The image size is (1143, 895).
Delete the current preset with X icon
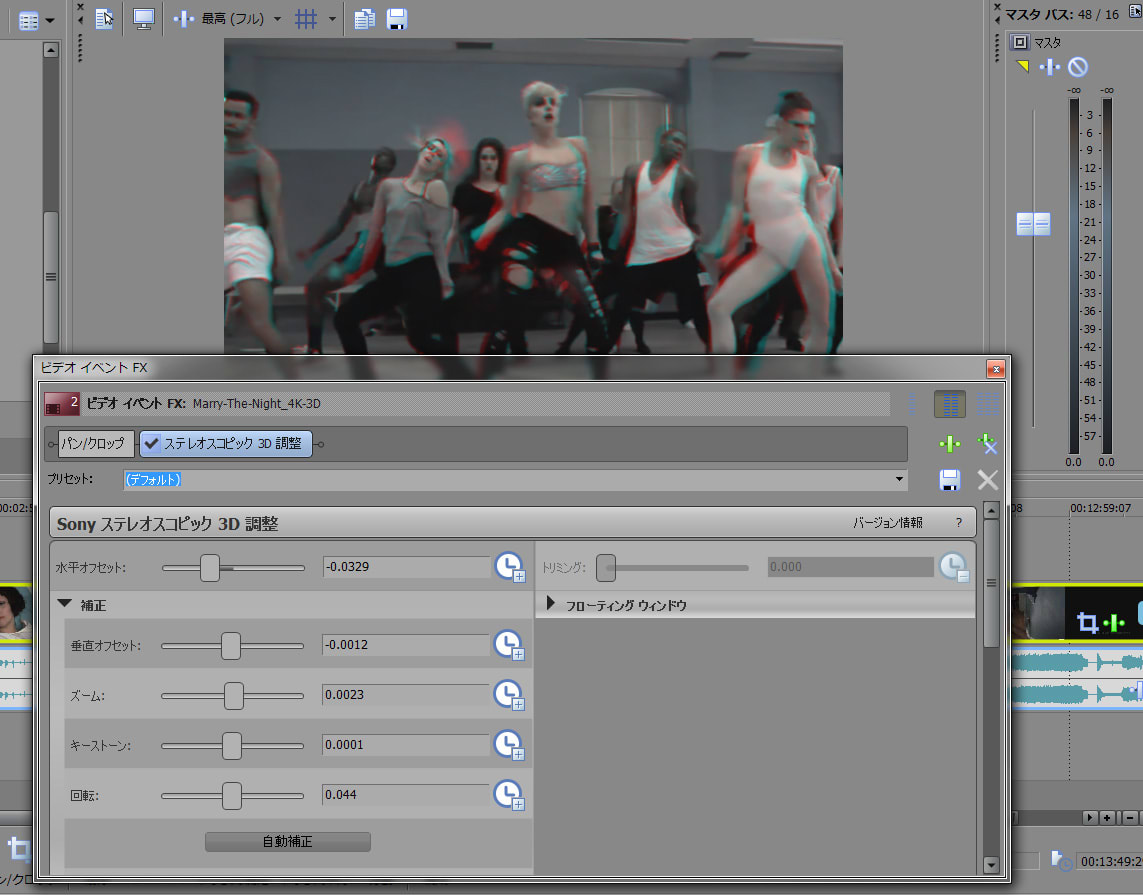tap(988, 480)
